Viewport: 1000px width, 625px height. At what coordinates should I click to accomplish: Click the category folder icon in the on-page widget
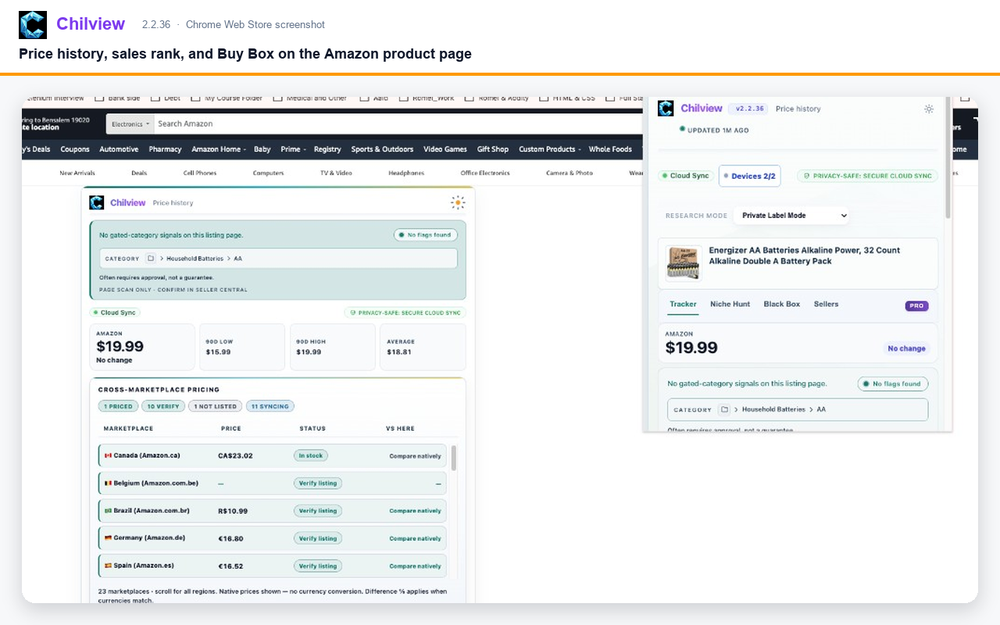[x=151, y=258]
